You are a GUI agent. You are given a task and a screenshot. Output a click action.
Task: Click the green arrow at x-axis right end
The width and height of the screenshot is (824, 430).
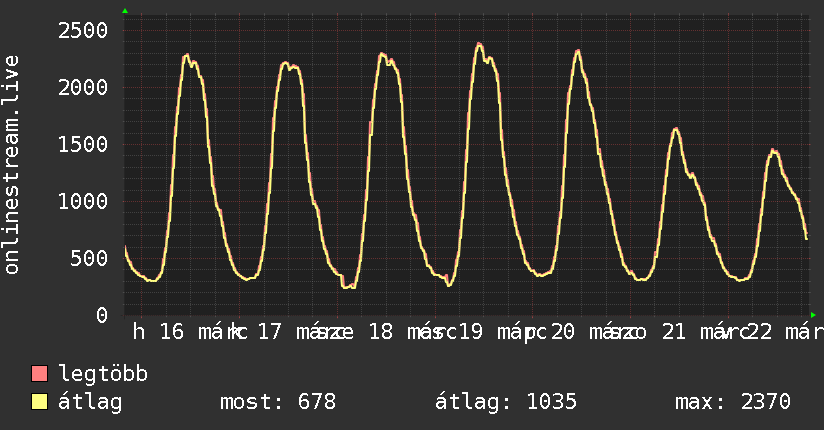(x=812, y=314)
